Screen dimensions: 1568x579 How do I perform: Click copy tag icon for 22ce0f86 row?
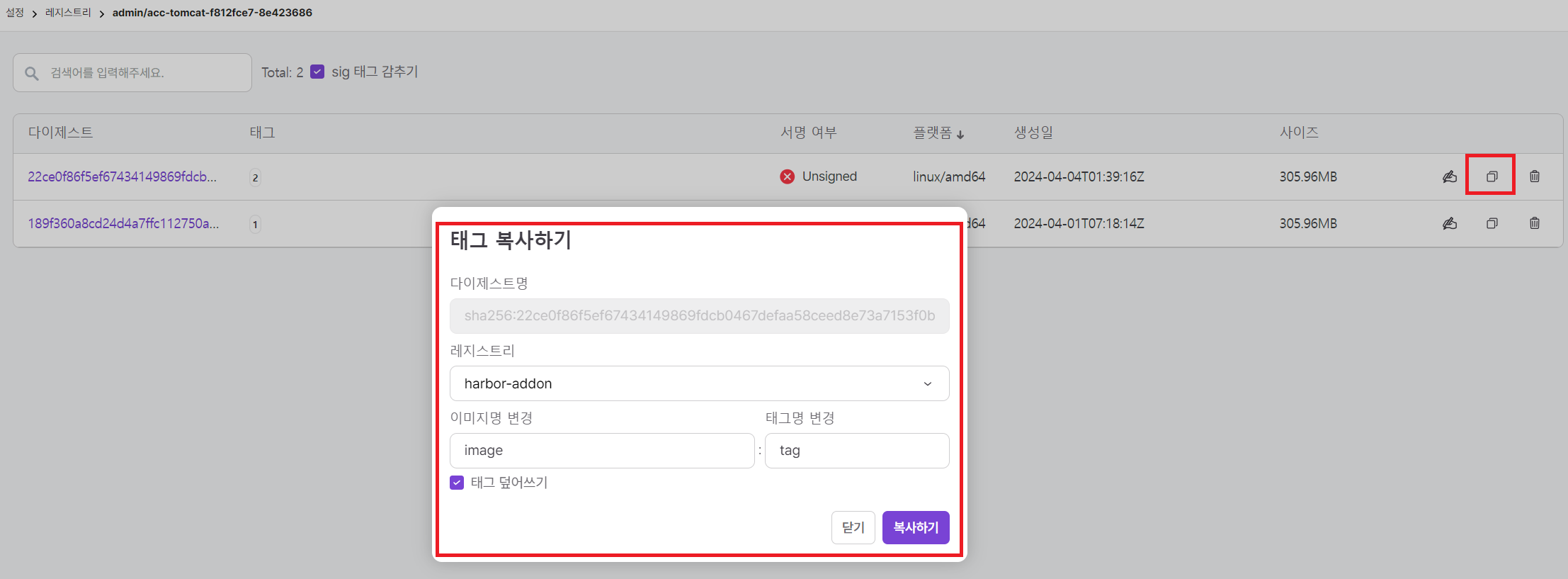coord(1492,176)
